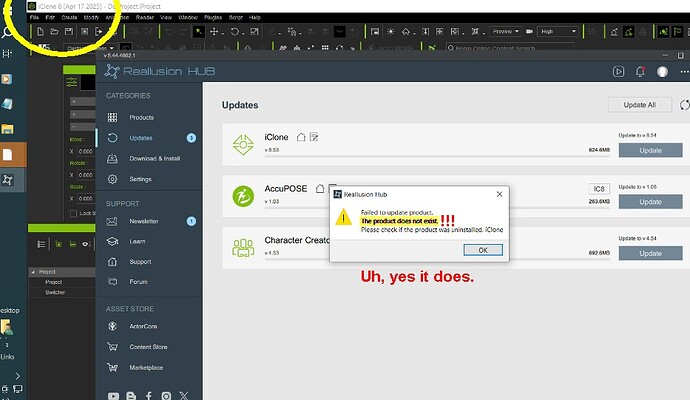Click the Instagram icon at Hub sidebar bottom
This screenshot has height=400, width=690.
(166, 396)
